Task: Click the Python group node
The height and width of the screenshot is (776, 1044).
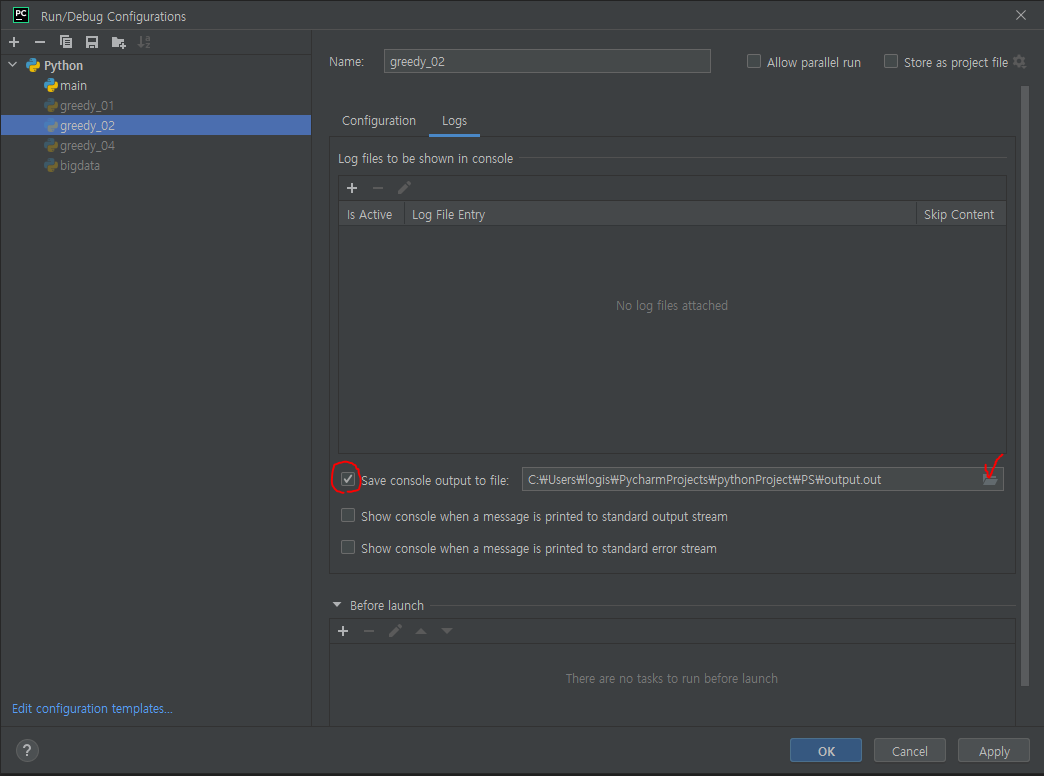Action: click(x=156, y=65)
